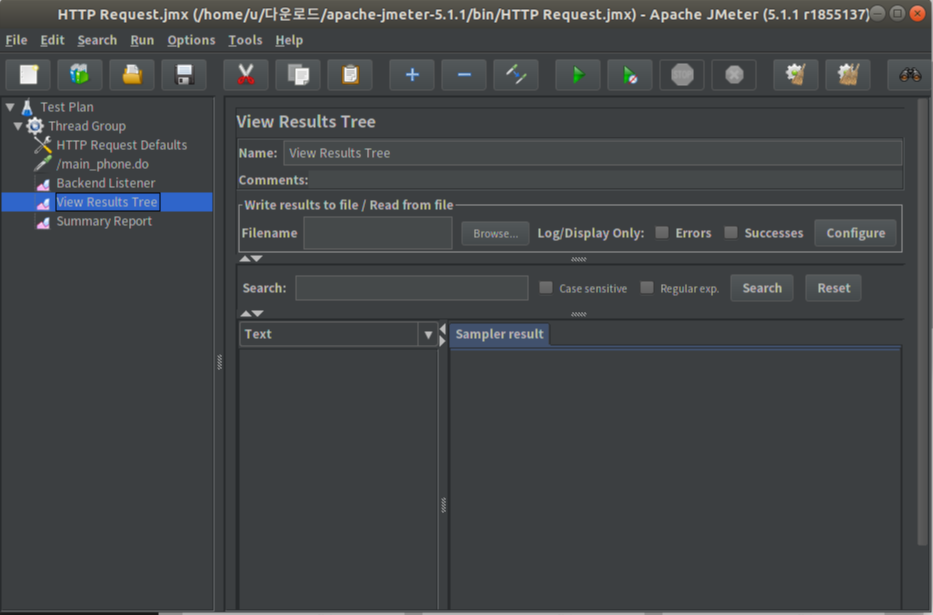Click the tree panel divider handle
Viewport: 933px width, 615px height.
[x=220, y=362]
